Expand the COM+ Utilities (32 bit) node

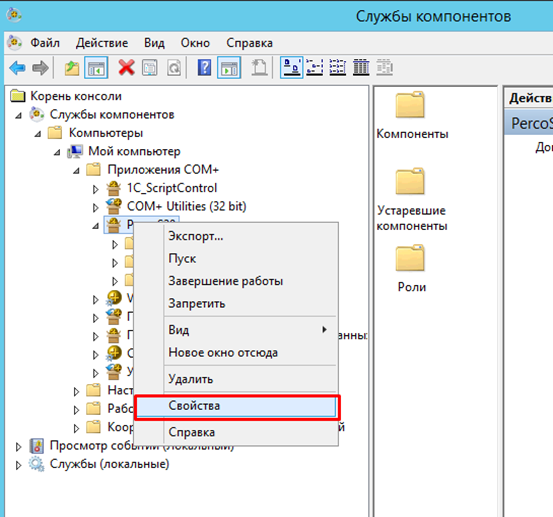96,208
